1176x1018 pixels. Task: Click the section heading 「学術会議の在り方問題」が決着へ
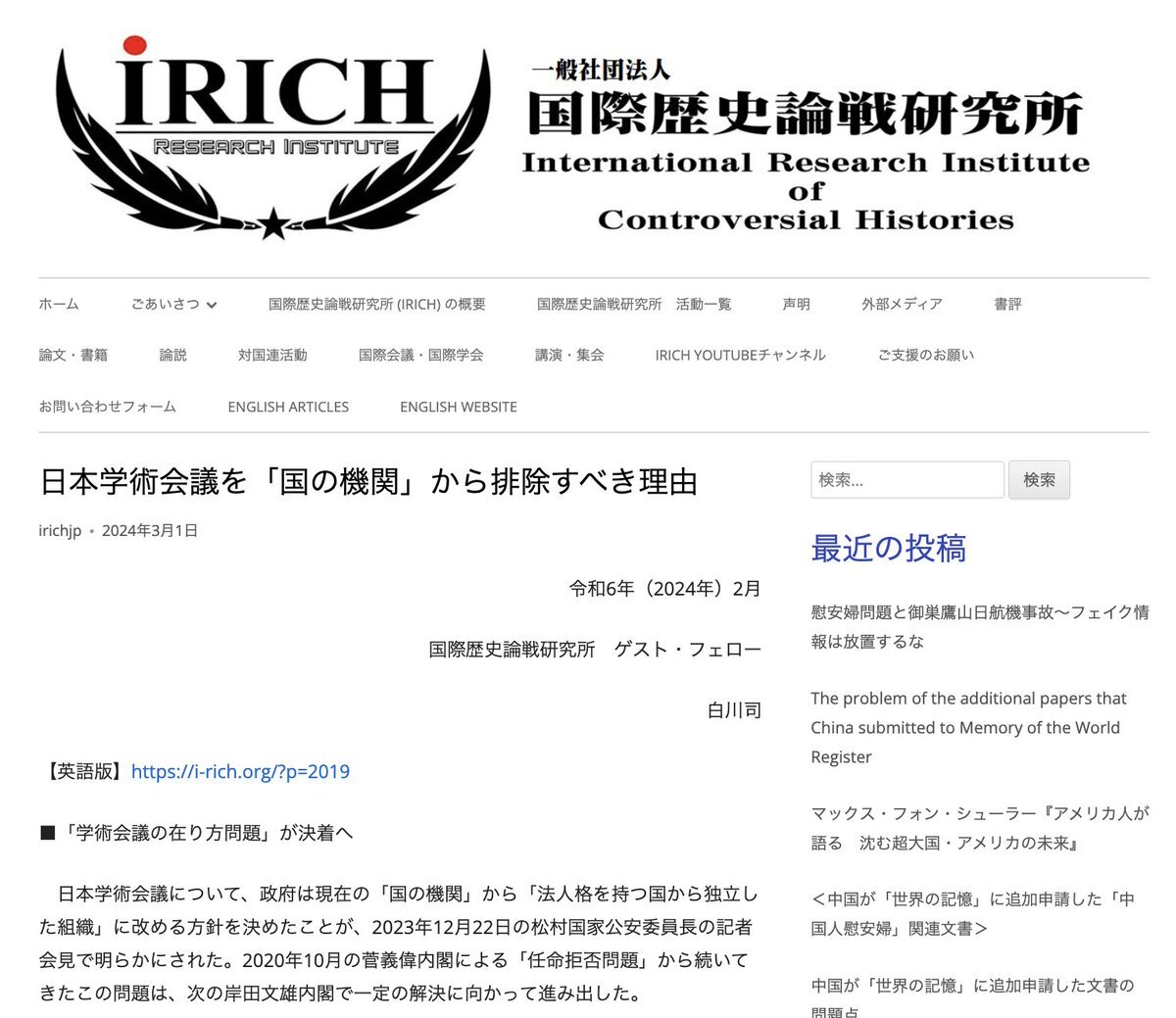click(196, 833)
